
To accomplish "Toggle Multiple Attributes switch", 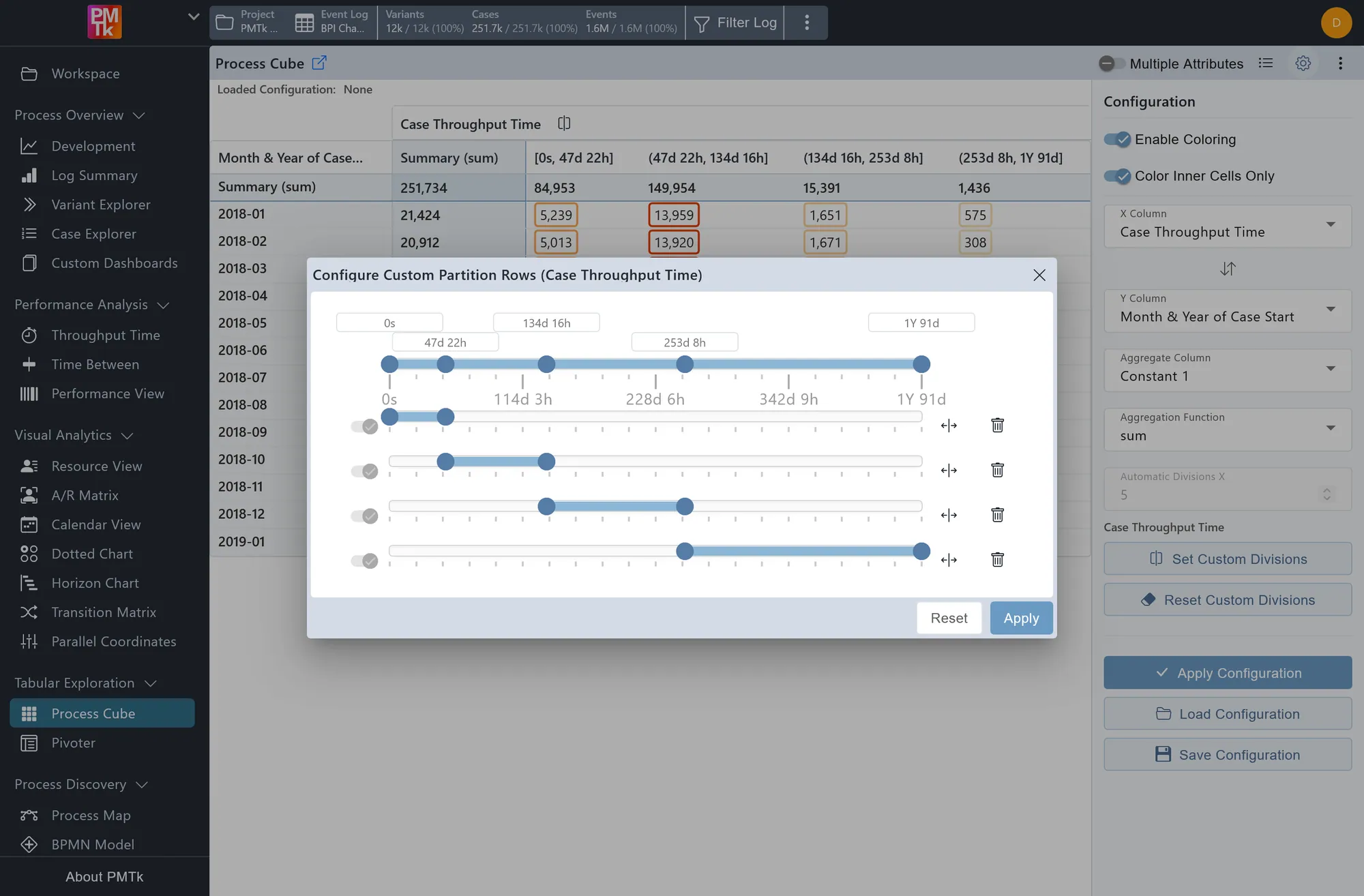I will tap(1112, 63).
